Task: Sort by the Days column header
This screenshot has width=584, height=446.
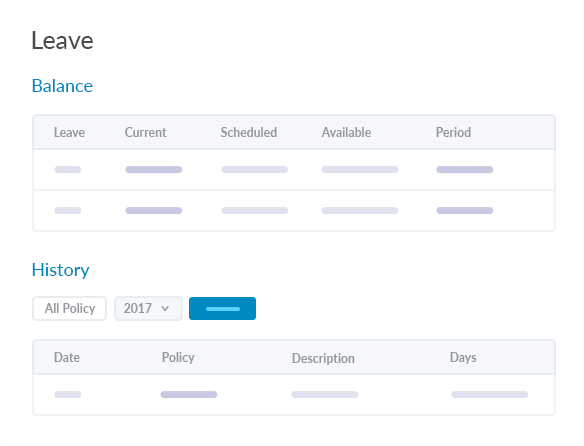Action: (463, 357)
